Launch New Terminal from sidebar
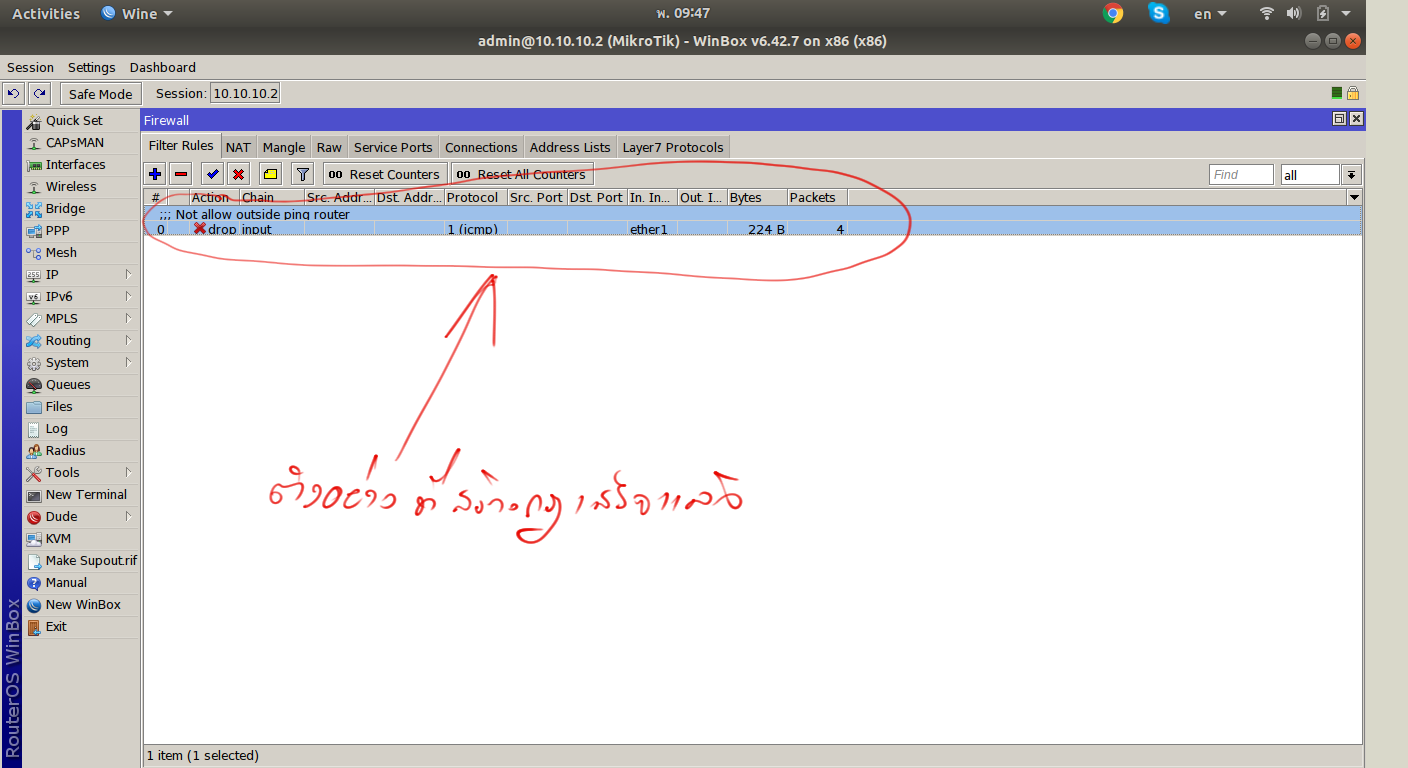 point(82,494)
